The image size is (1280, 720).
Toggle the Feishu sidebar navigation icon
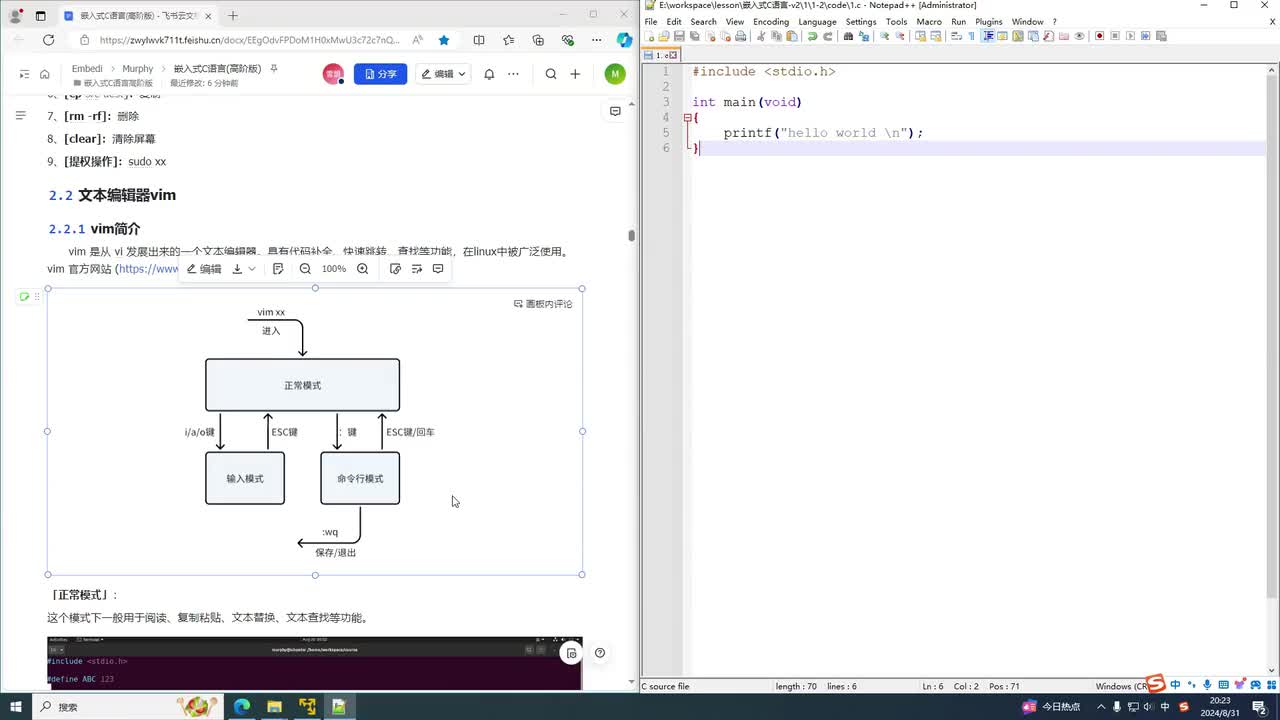coord(24,74)
